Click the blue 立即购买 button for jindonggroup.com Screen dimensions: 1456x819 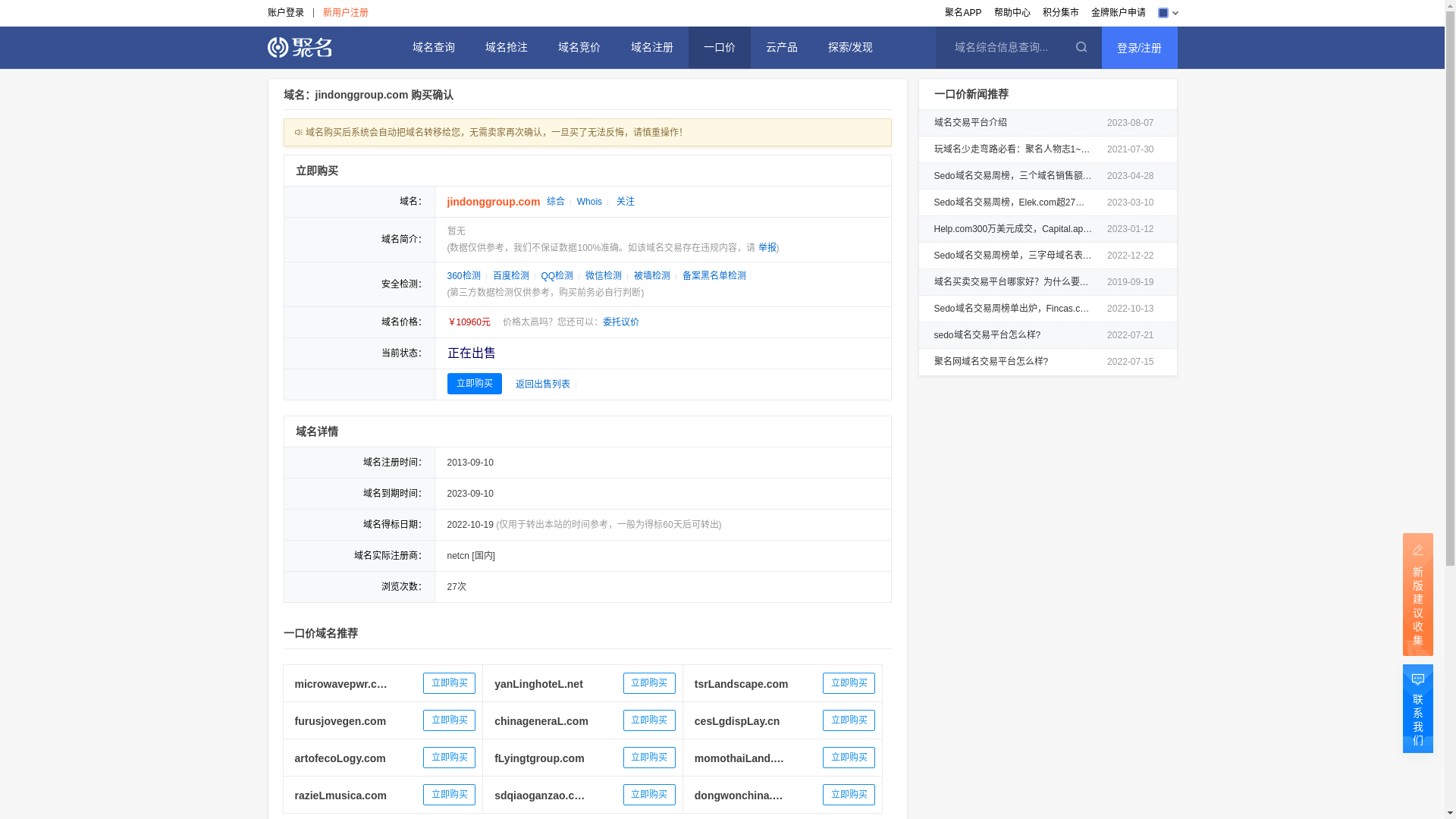474,384
